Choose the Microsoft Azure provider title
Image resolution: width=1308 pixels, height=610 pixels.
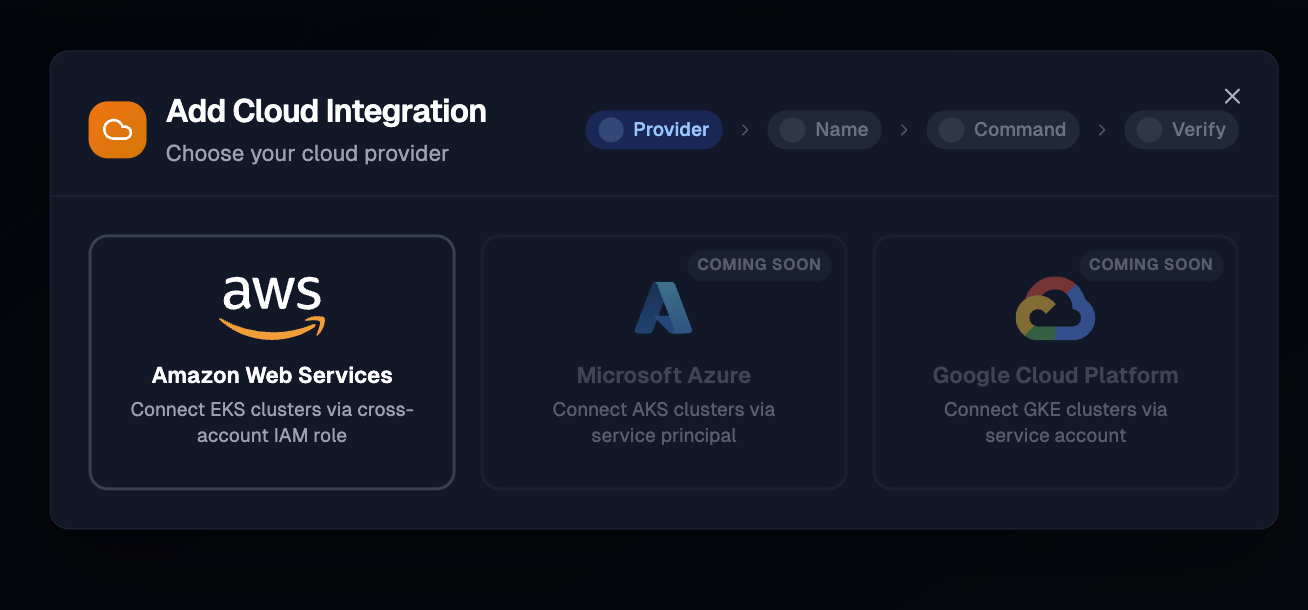tap(663, 376)
